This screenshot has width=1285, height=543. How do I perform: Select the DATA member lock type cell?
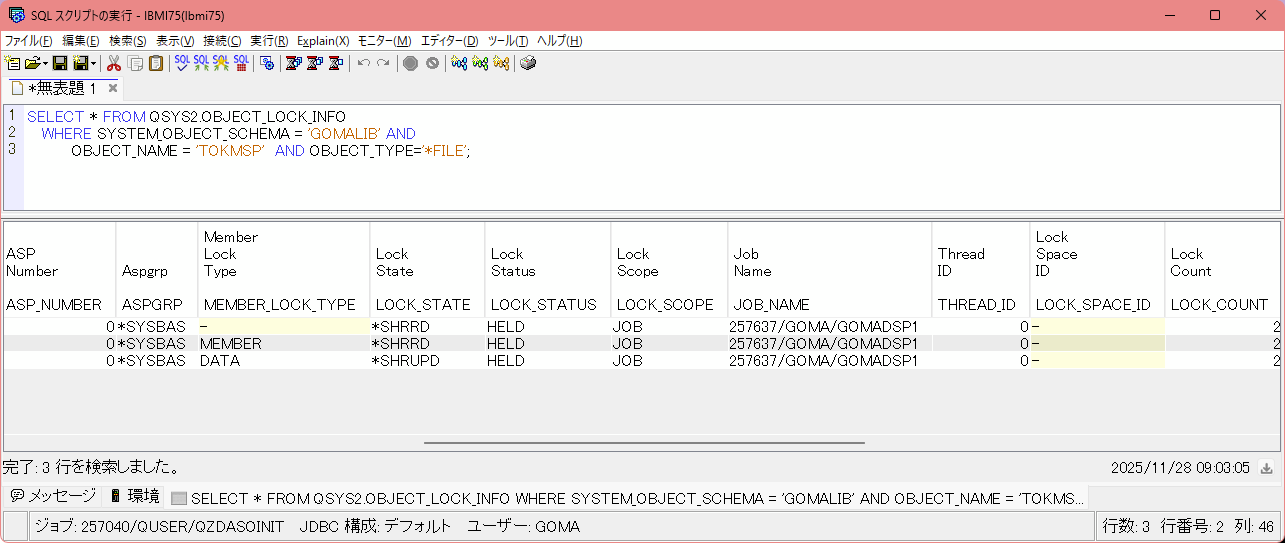(x=283, y=360)
